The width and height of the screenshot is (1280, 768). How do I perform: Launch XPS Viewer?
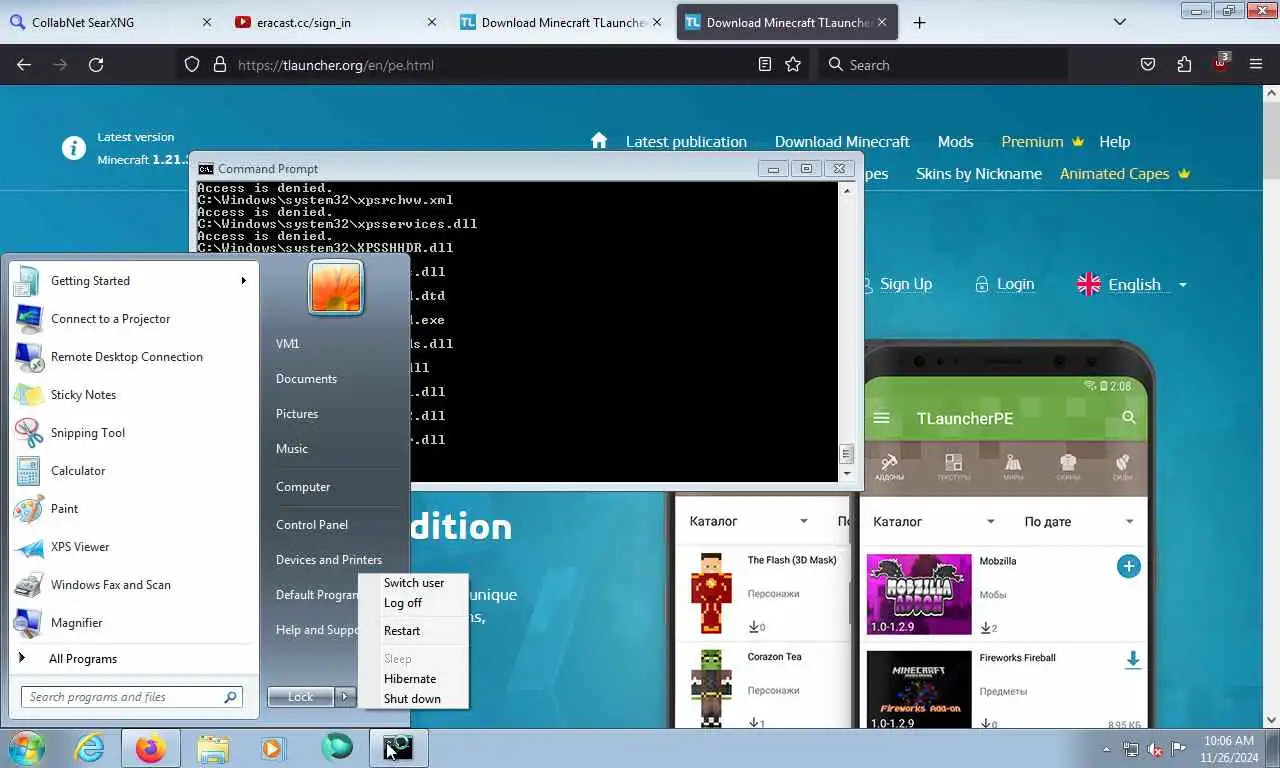pyautogui.click(x=132, y=547)
